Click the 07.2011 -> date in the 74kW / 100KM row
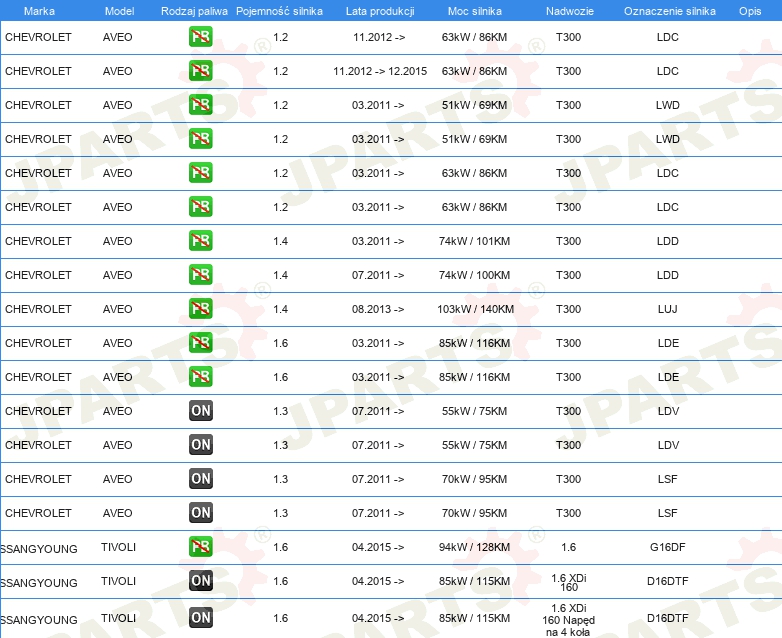Screen dimensions: 782x638 click(378, 275)
